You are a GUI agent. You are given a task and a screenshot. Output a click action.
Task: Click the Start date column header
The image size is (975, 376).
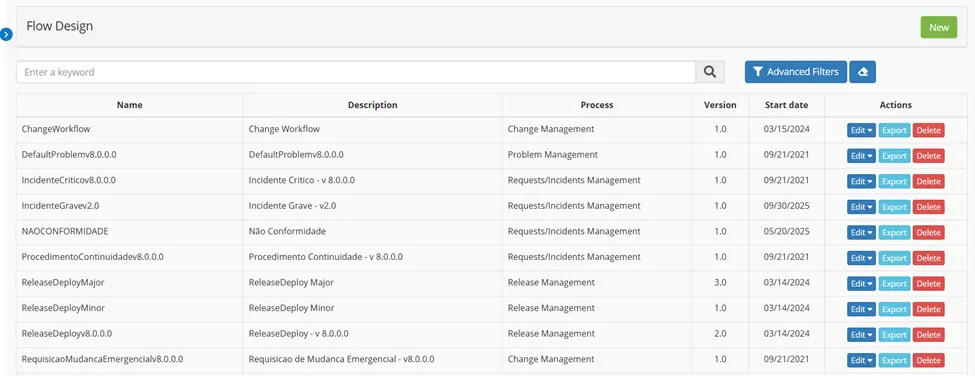[787, 105]
